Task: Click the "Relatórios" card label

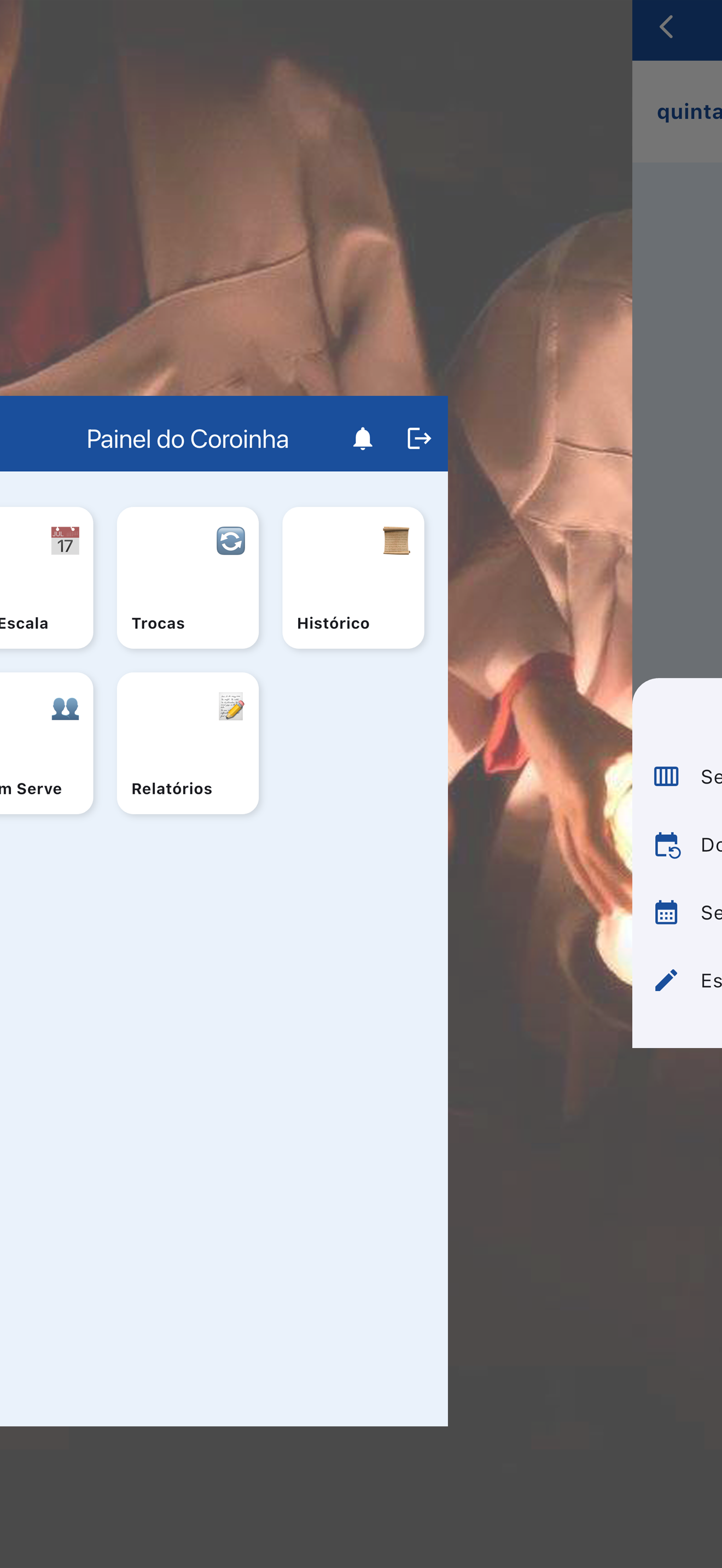Action: click(x=172, y=788)
